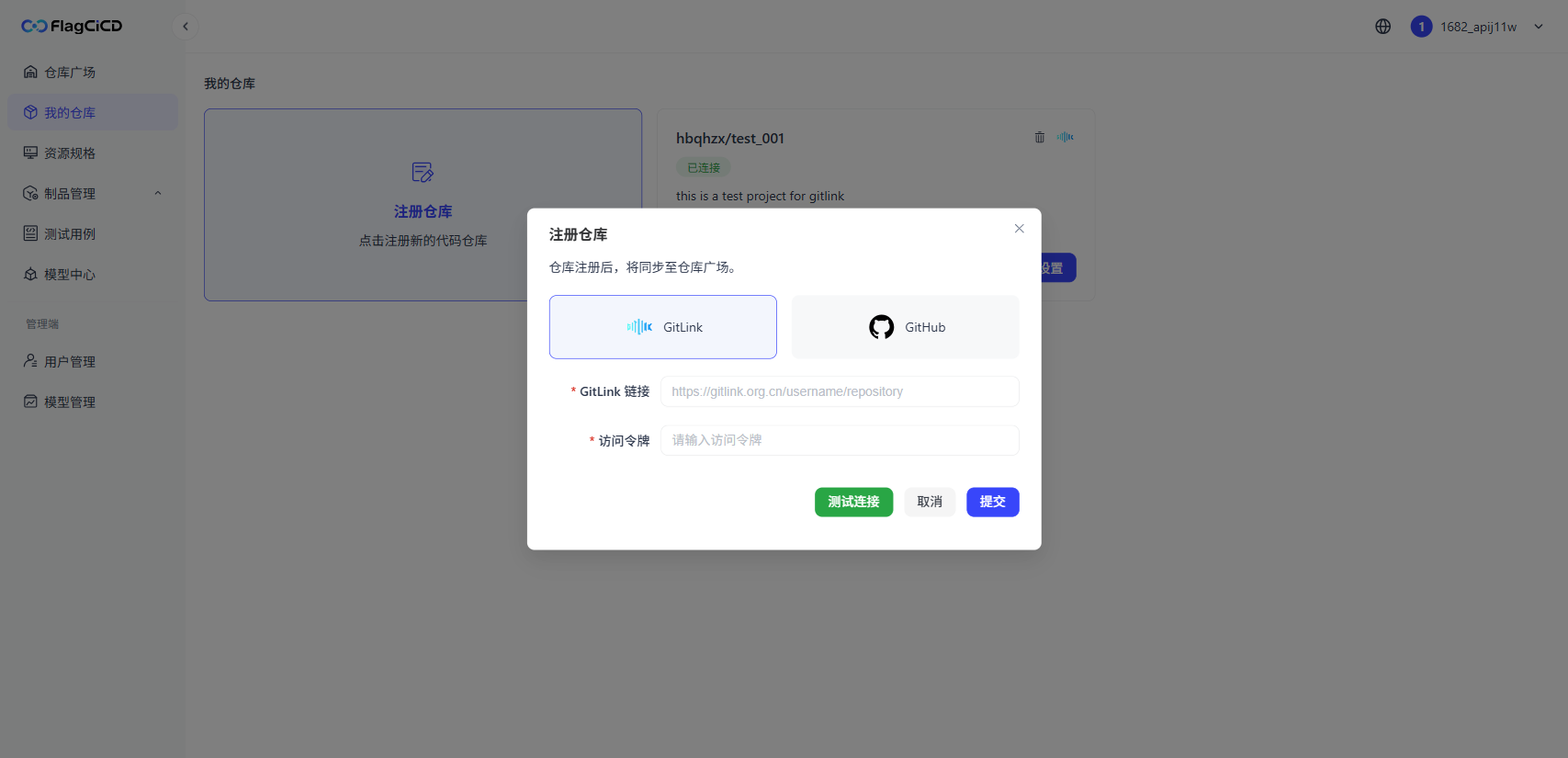
Task: Select GitLink as repository source
Action: point(663,327)
